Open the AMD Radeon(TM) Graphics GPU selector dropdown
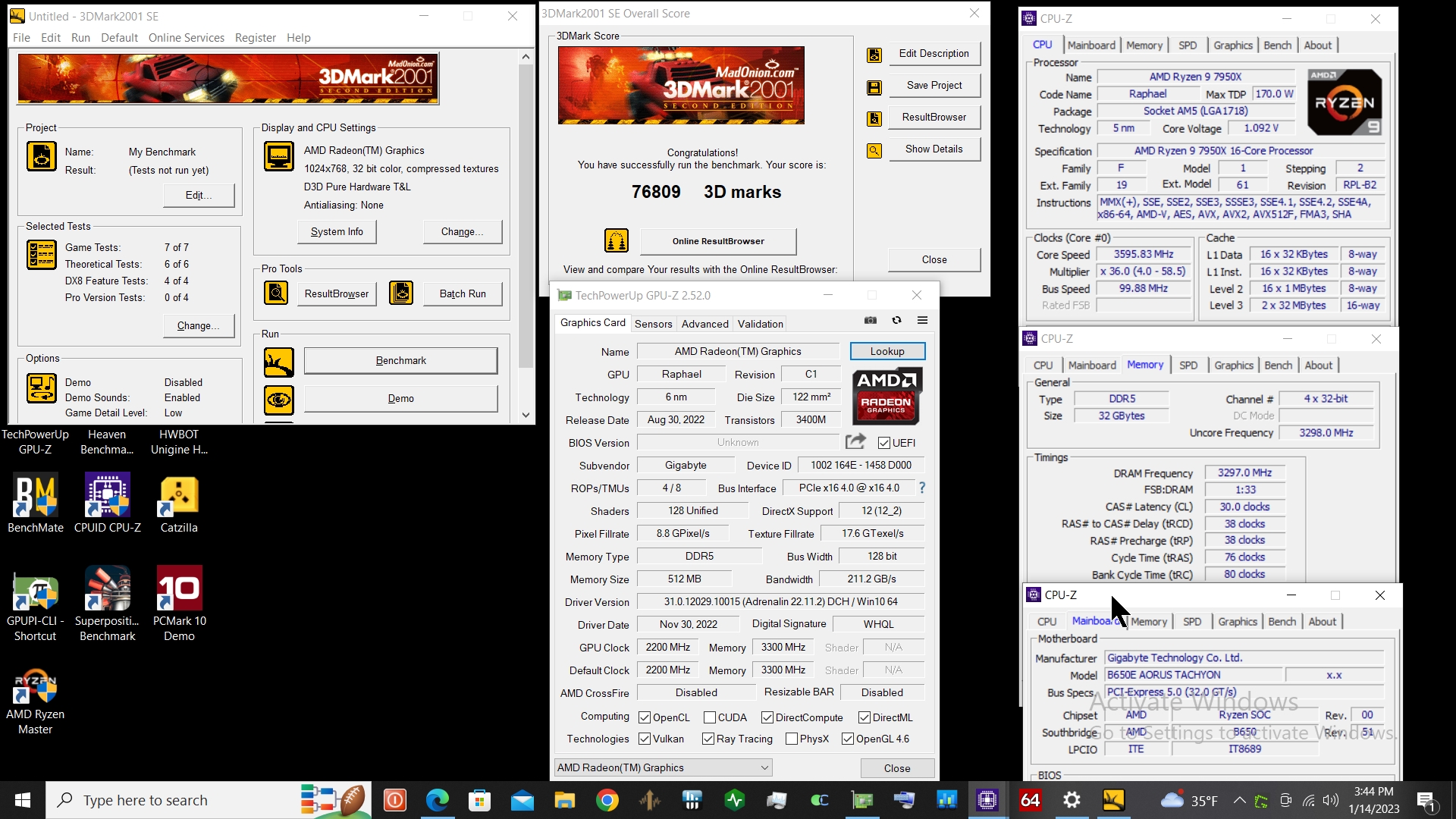The image size is (1456, 819). click(x=663, y=767)
